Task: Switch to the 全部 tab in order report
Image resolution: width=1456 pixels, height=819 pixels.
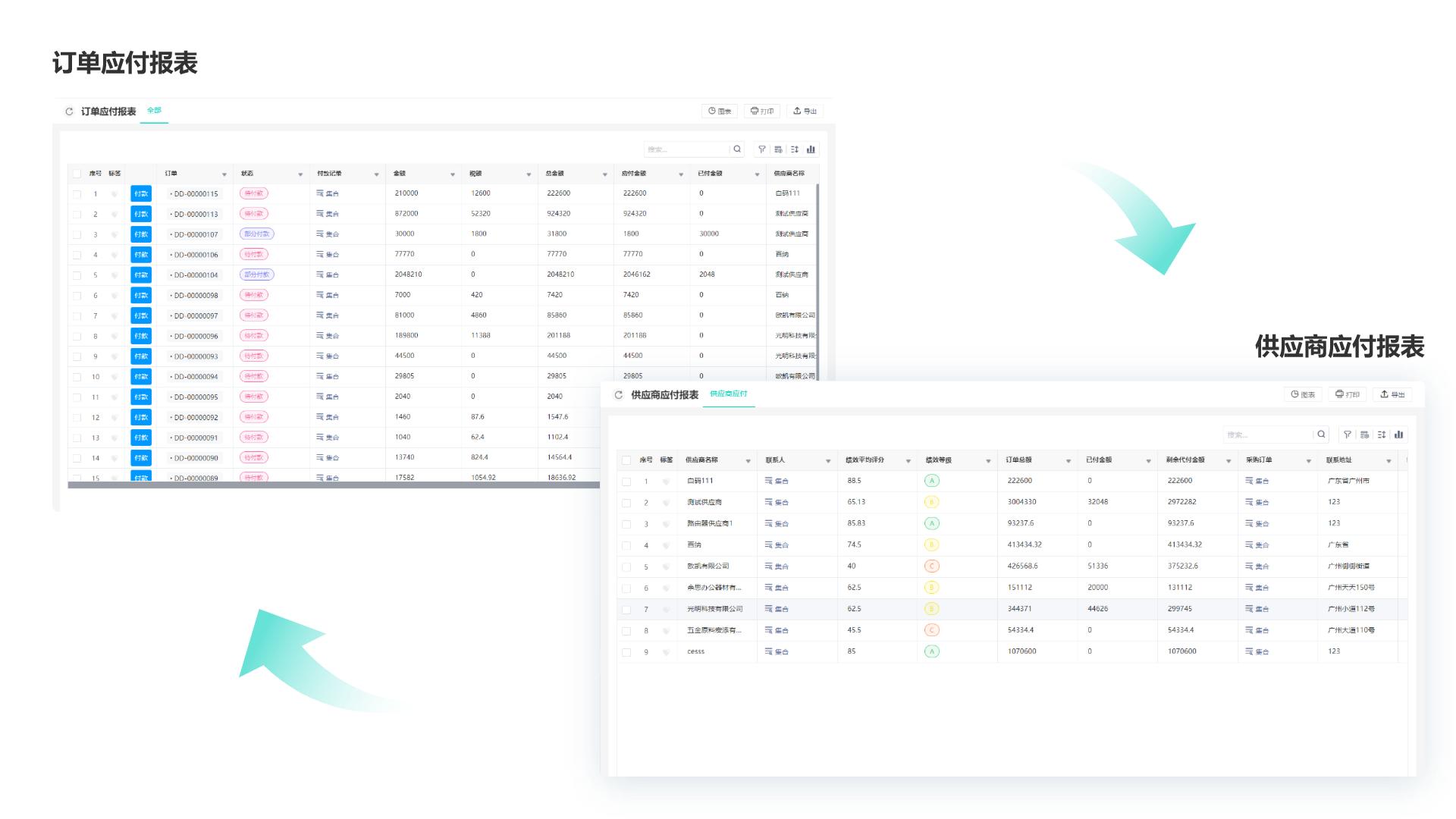Action: click(154, 111)
